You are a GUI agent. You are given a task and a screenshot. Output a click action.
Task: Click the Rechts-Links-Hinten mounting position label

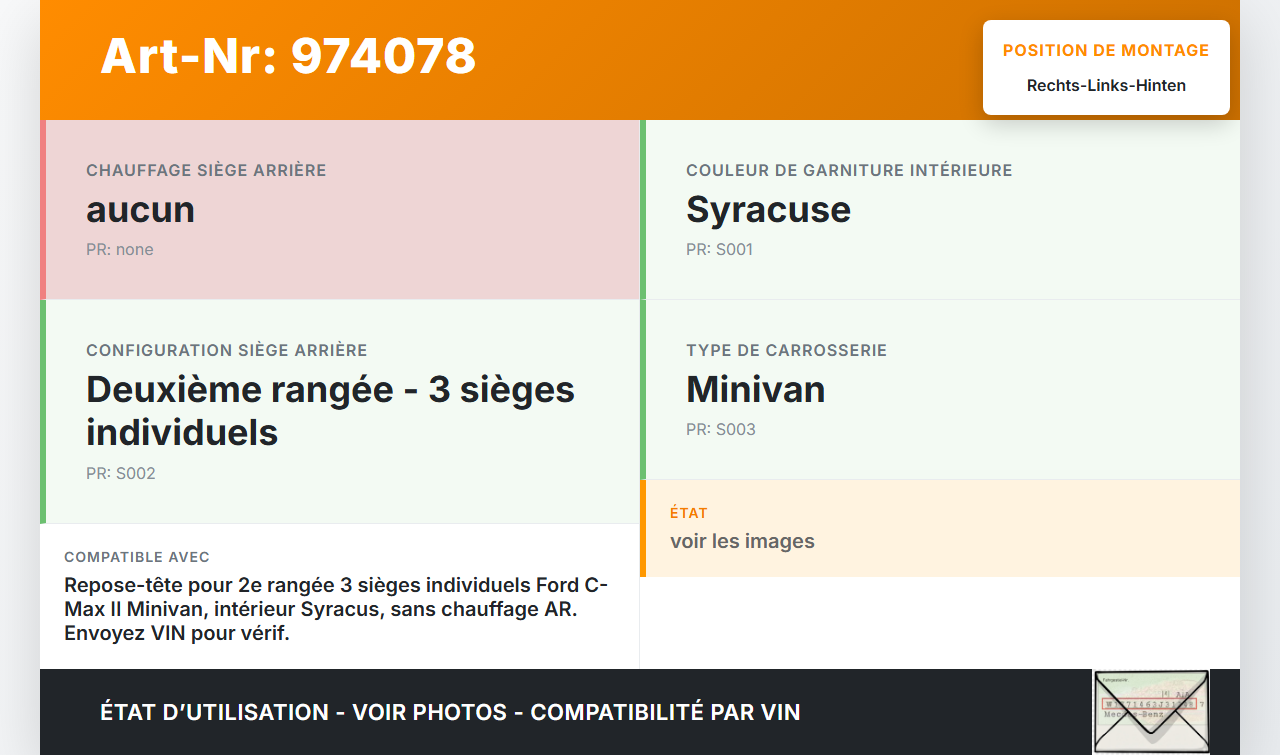1105,85
